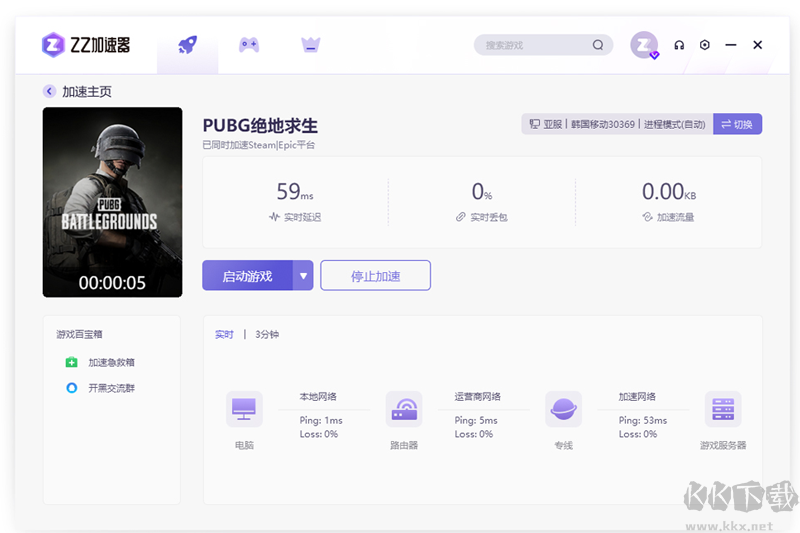This screenshot has height=533, width=800.
Task: Minimize the ZZ加速器 window
Action: pyautogui.click(x=731, y=45)
